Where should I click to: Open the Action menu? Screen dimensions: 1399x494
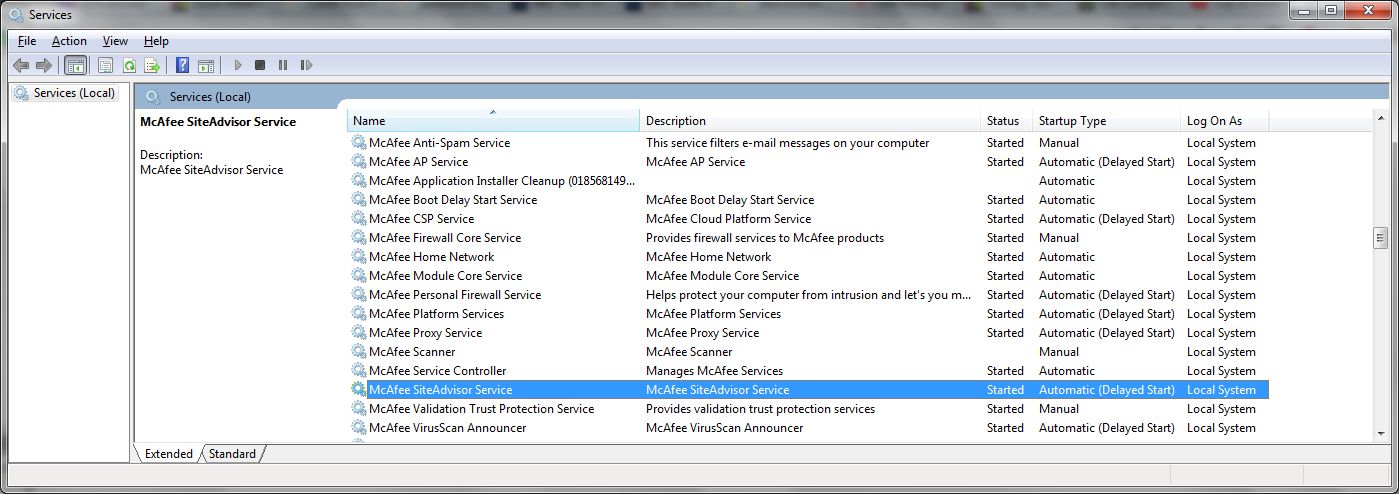(69, 41)
